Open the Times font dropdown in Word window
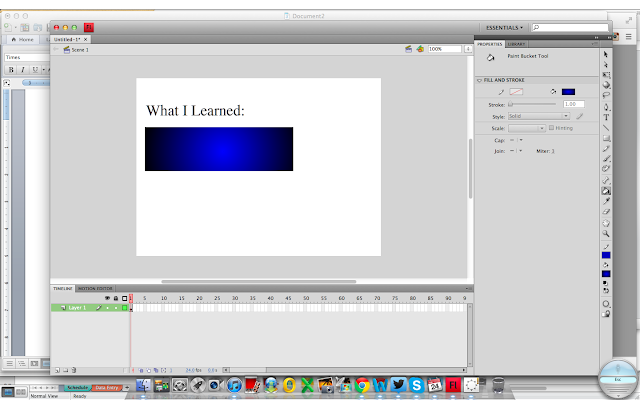640x400 pixels. [27, 57]
